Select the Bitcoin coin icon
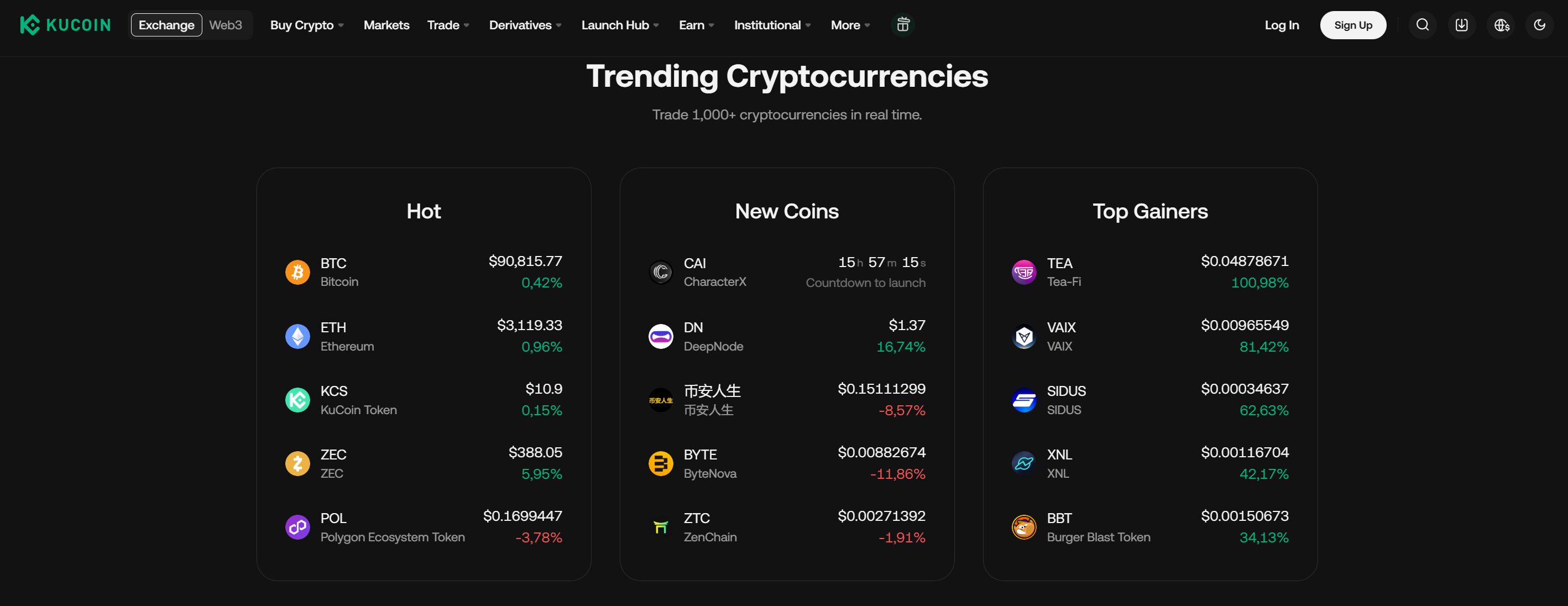Viewport: 1568px width, 606px height. (297, 272)
